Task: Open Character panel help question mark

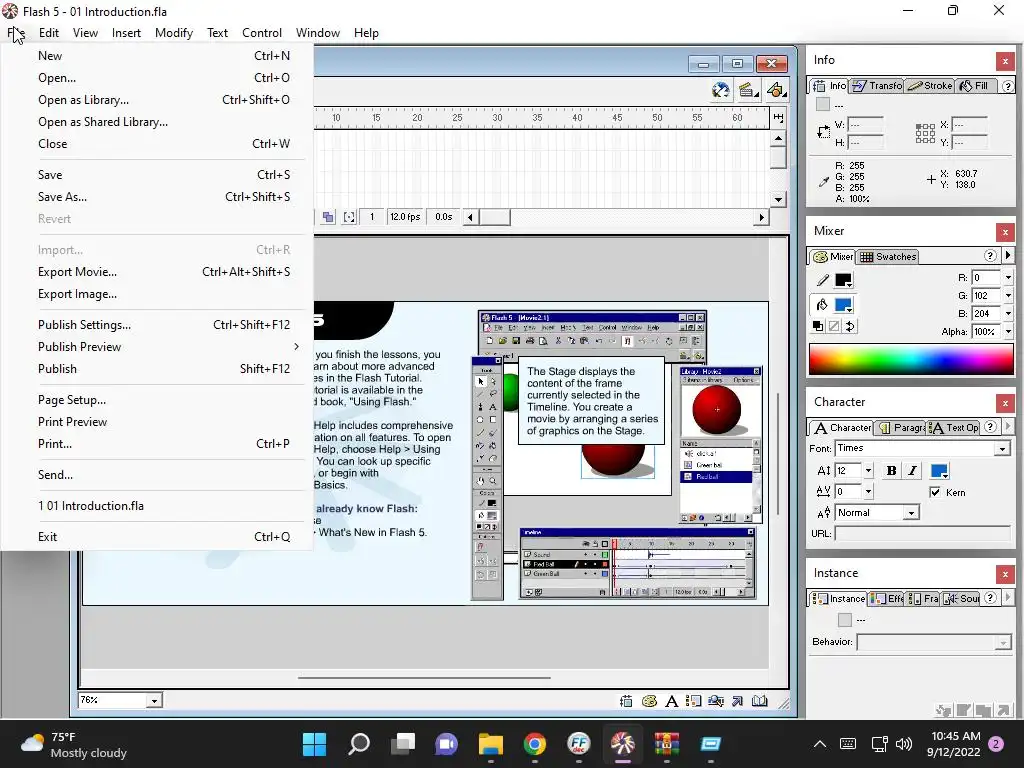Action: click(x=990, y=427)
